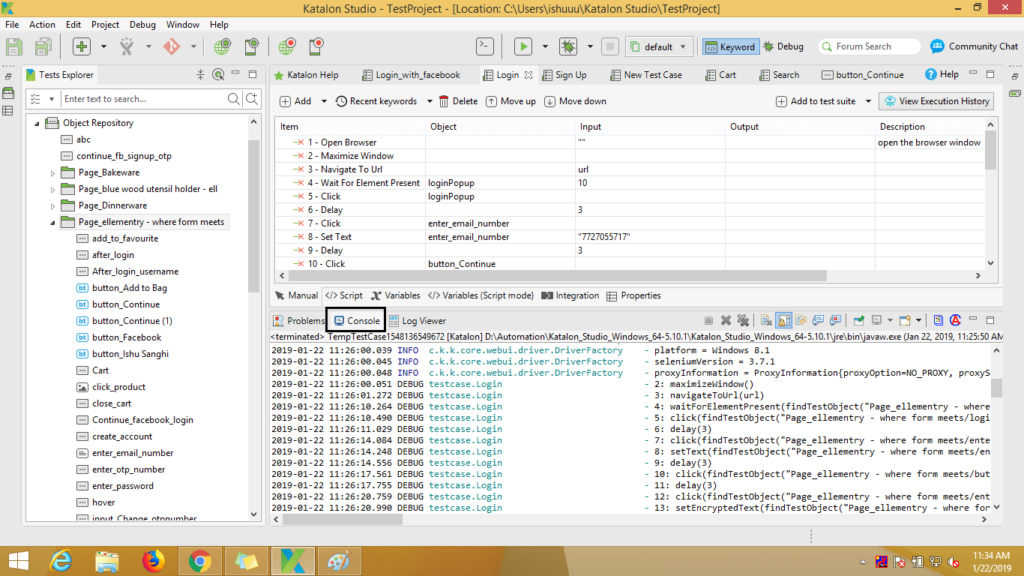Toggle the Keyword perspective button
1024x576 pixels.
(x=730, y=46)
